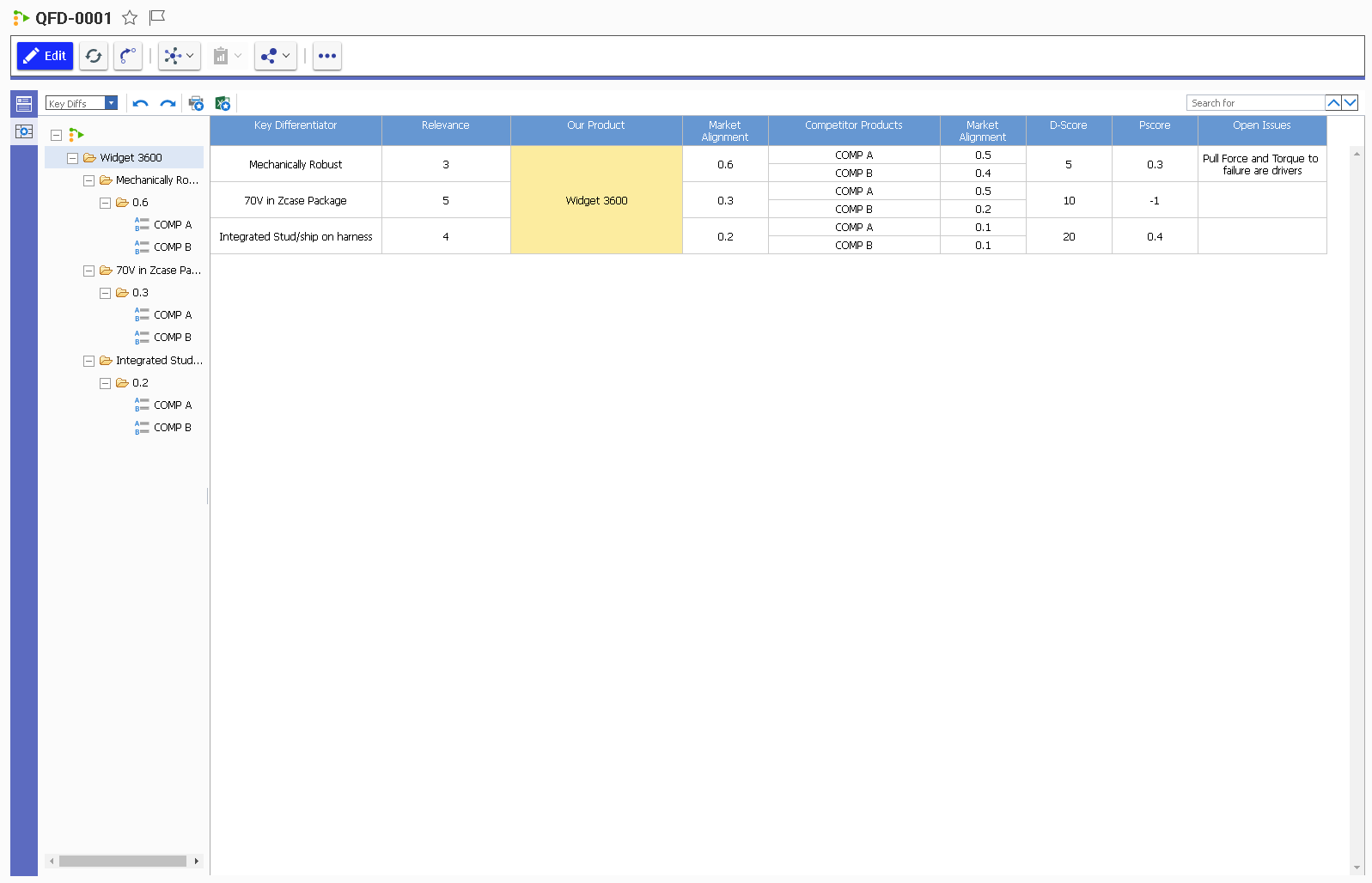Click the 70V in Zcase Package cell
Image resolution: width=1372 pixels, height=883 pixels.
point(296,200)
